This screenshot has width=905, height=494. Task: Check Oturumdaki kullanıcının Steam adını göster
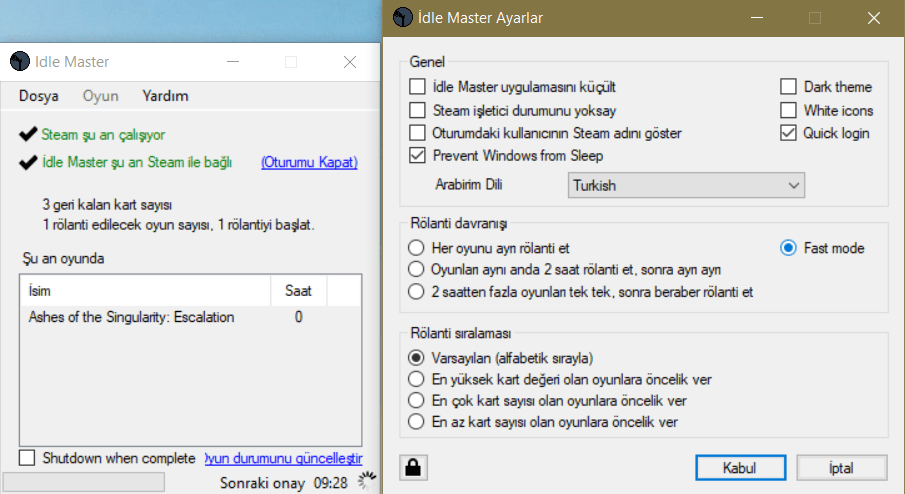(417, 133)
